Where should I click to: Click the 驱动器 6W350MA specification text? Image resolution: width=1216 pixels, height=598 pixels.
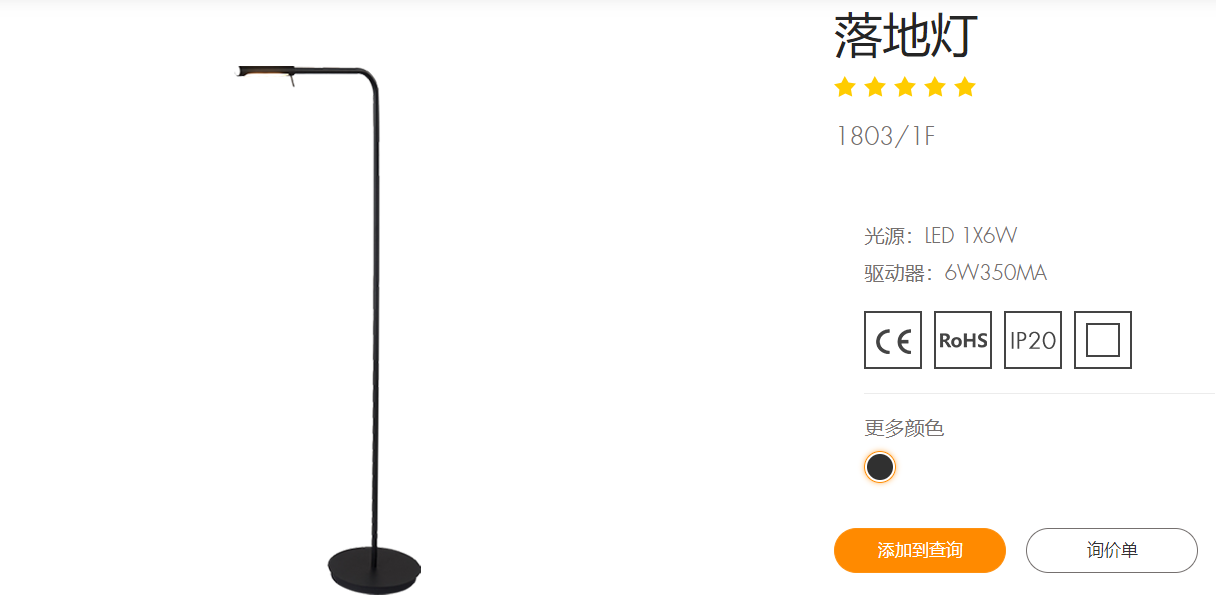[956, 273]
